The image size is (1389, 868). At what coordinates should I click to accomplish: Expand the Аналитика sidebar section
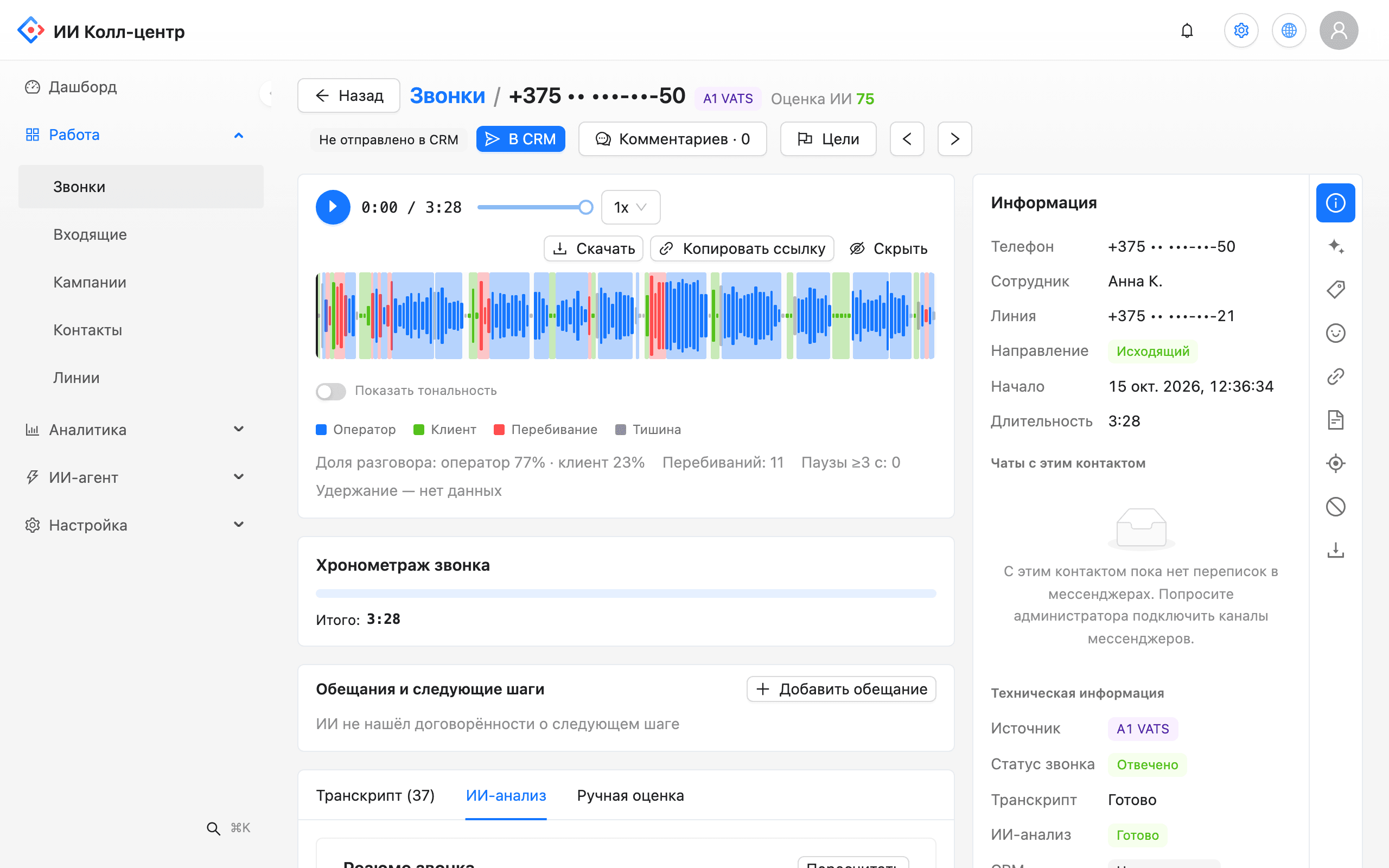tap(141, 430)
